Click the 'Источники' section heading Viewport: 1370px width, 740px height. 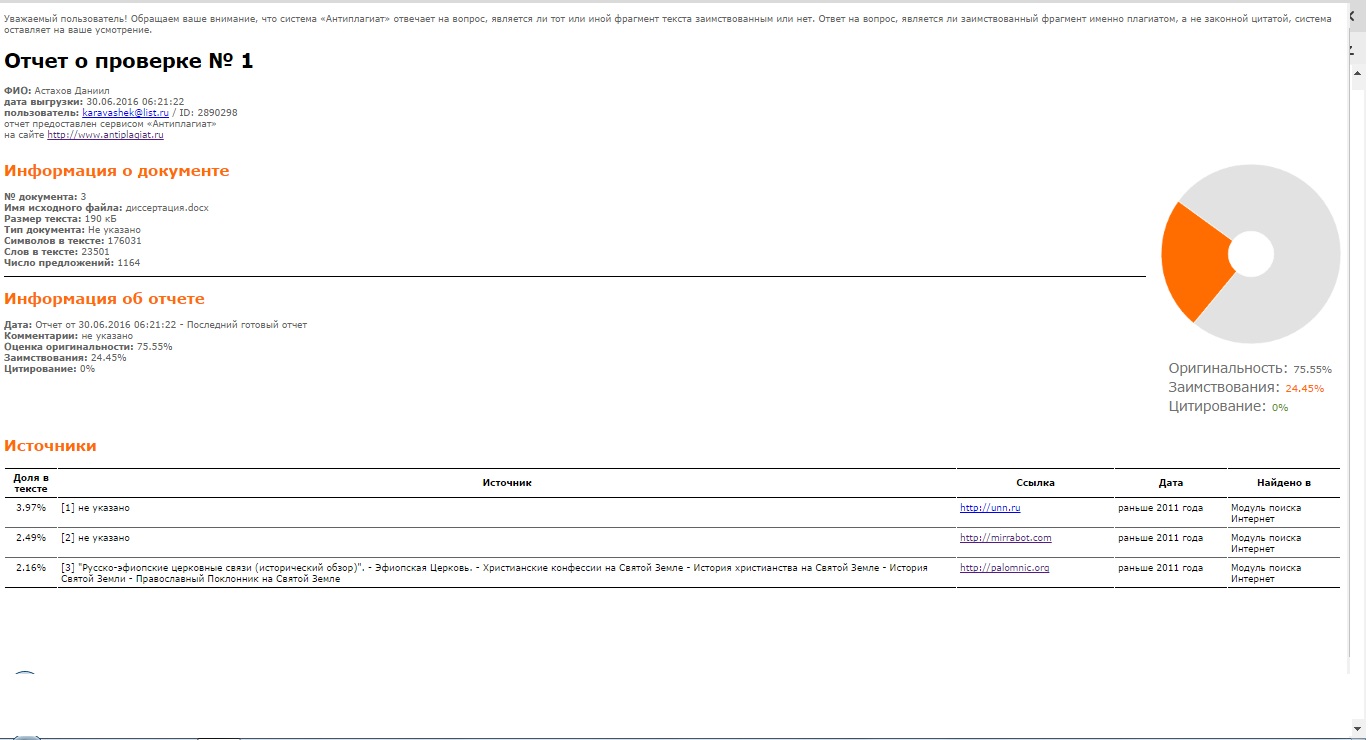coord(50,446)
